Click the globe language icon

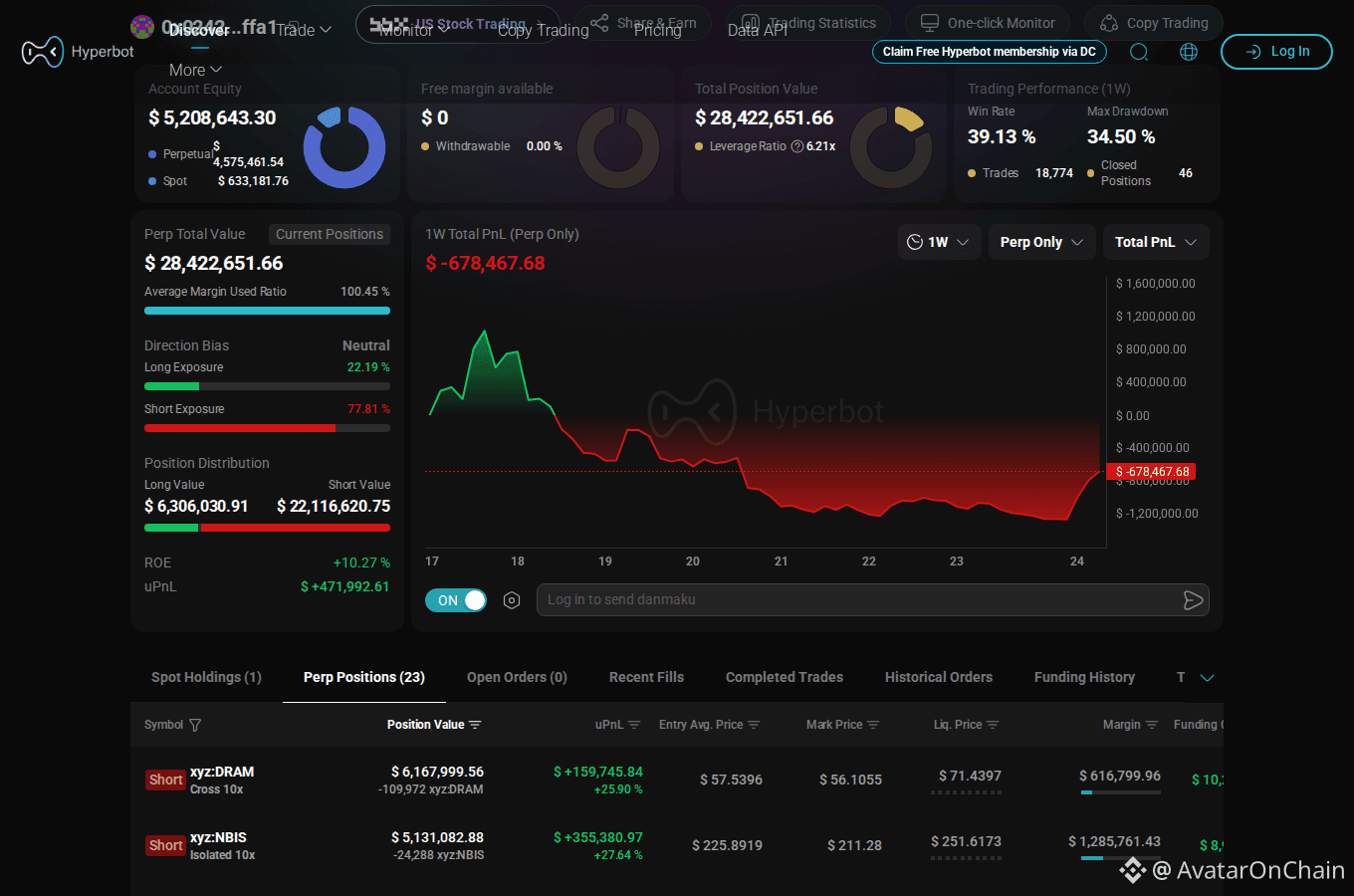(x=1189, y=52)
